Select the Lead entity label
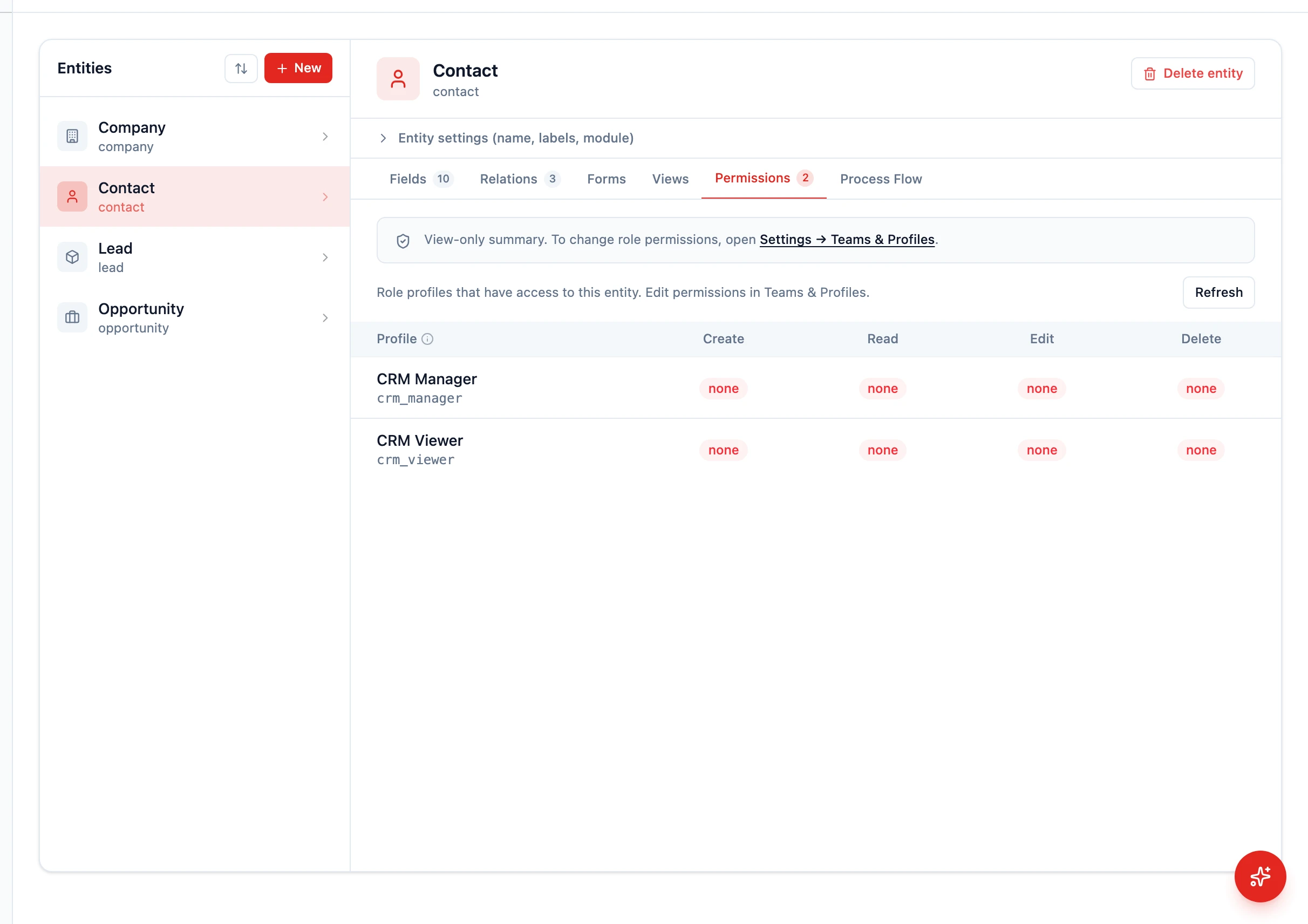 115,248
